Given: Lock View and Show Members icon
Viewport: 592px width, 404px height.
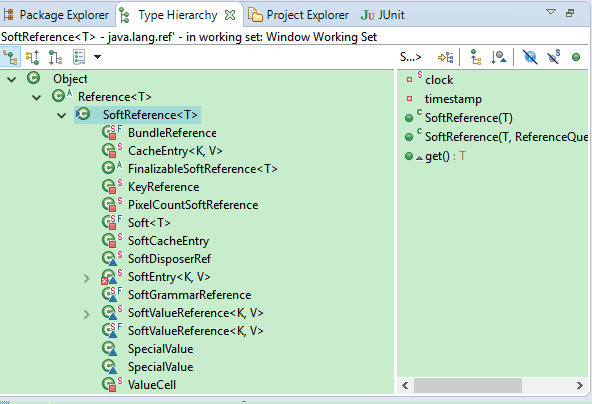Looking at the screenshot, I should [x=446, y=57].
